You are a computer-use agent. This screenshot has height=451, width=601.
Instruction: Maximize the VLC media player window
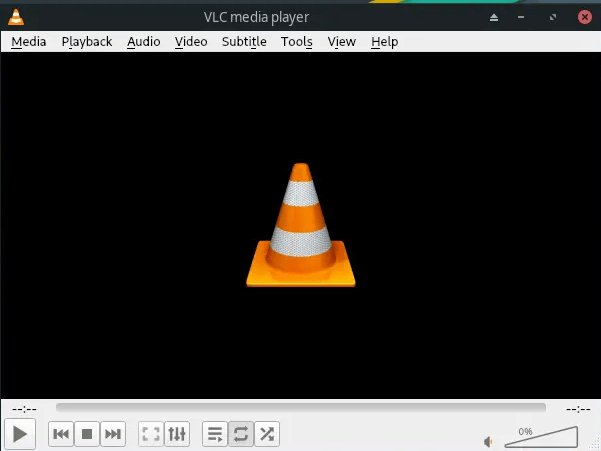click(x=553, y=17)
